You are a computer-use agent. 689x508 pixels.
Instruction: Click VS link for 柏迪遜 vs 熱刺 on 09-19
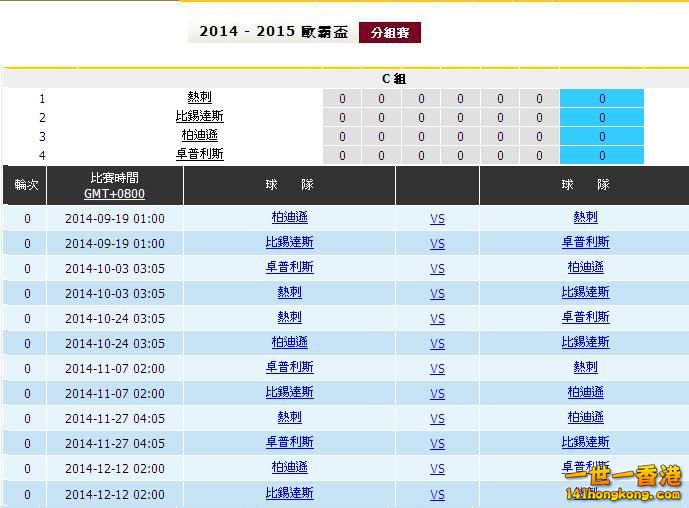[437, 219]
